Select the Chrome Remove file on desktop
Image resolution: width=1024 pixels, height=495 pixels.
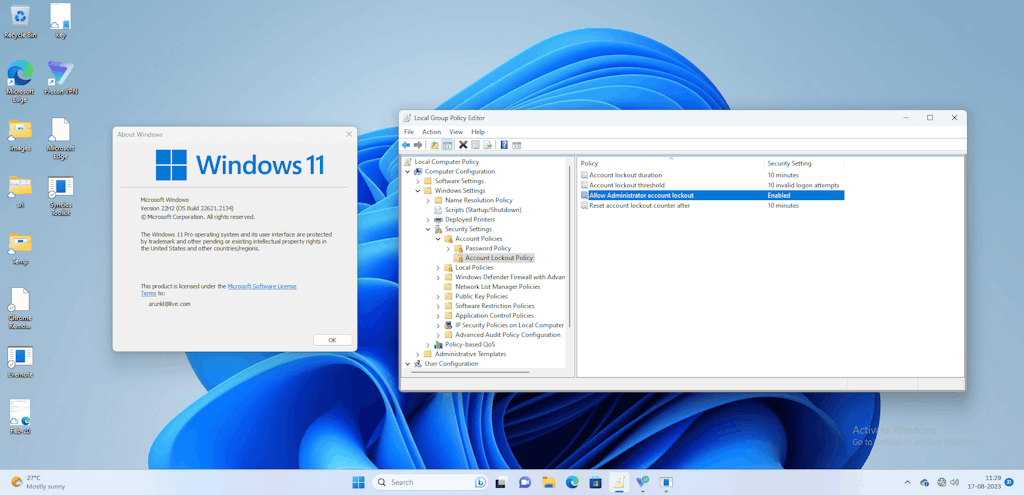[20, 309]
